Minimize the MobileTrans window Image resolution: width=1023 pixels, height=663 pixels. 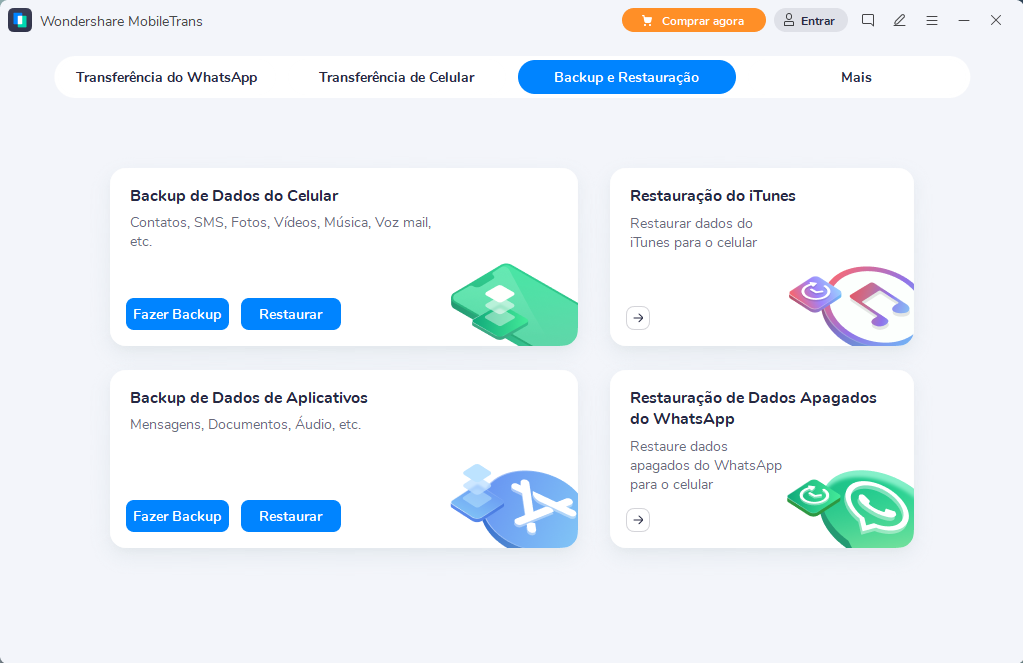point(964,21)
